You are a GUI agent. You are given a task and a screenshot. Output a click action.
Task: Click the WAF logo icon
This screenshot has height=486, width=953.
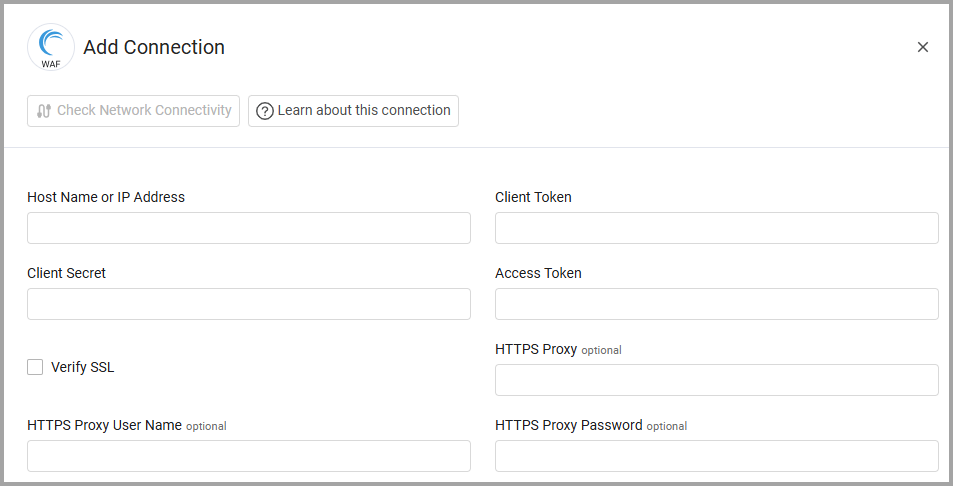(x=50, y=47)
